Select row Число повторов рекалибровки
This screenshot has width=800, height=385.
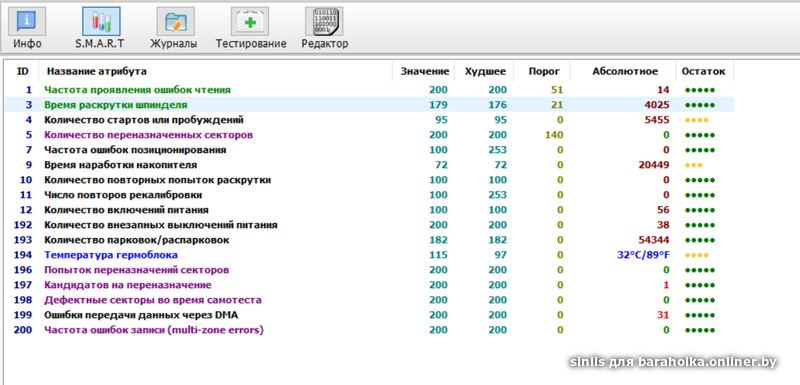point(370,195)
